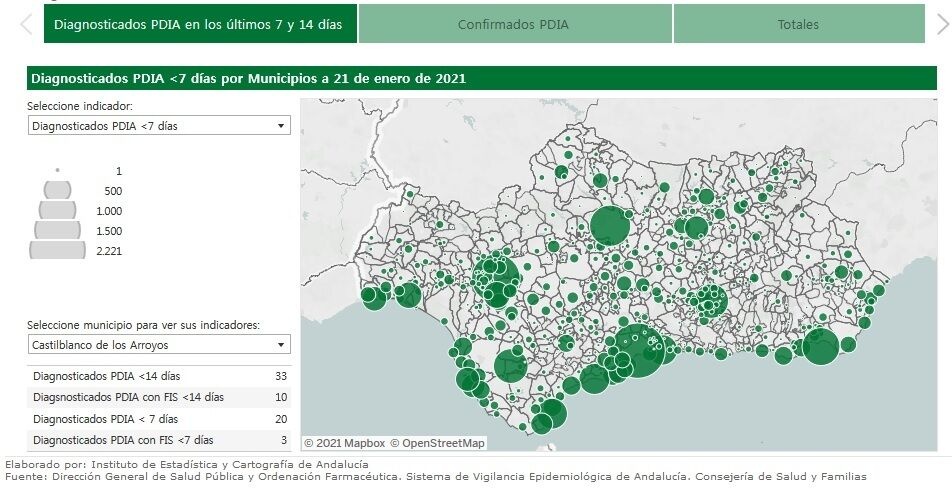Click the right arrow to next tabs
Image resolution: width=952 pixels, height=496 pixels.
coord(941,25)
